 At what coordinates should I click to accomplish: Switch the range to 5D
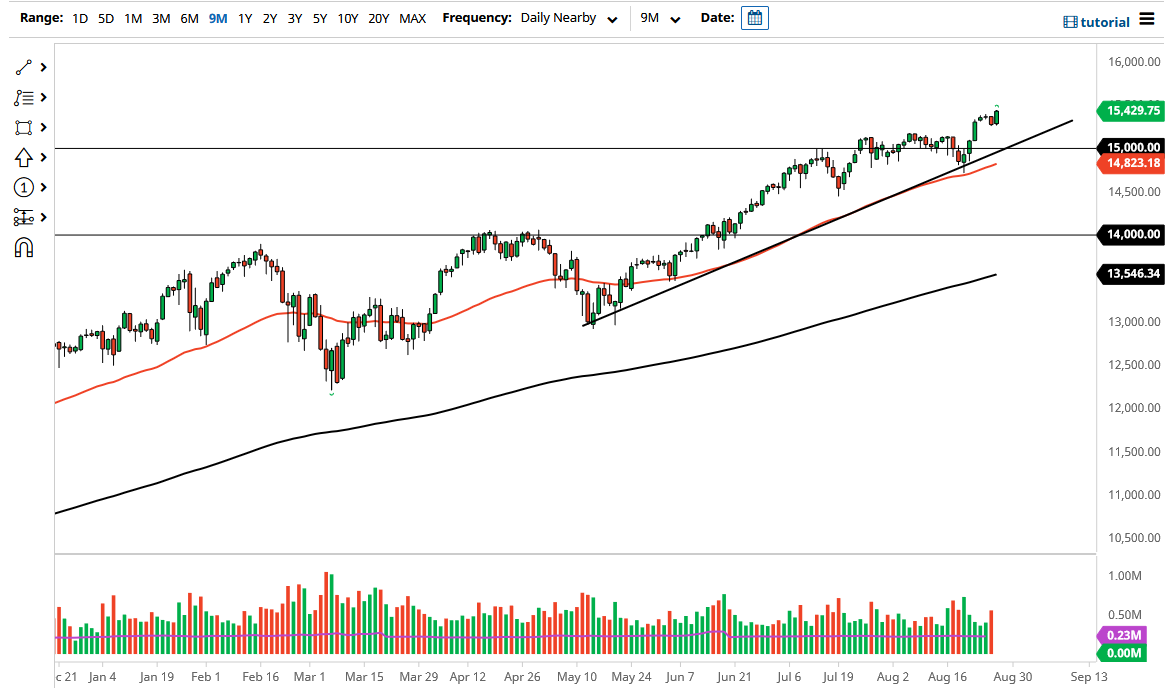(105, 18)
